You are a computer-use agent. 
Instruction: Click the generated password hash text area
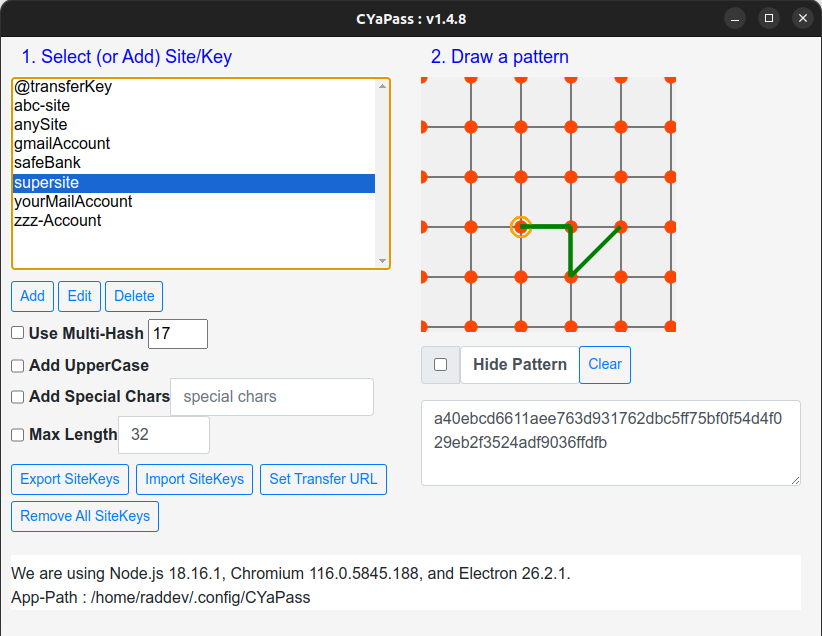[x=610, y=443]
